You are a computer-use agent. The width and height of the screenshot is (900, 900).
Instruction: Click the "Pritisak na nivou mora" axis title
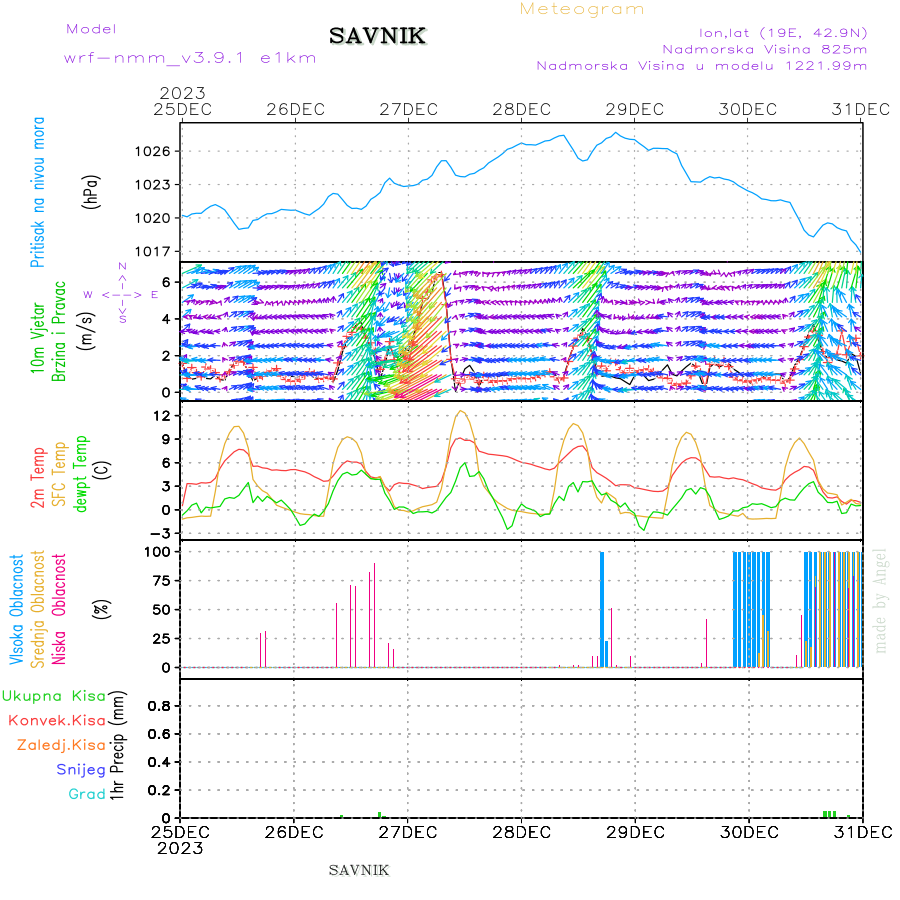click(38, 192)
